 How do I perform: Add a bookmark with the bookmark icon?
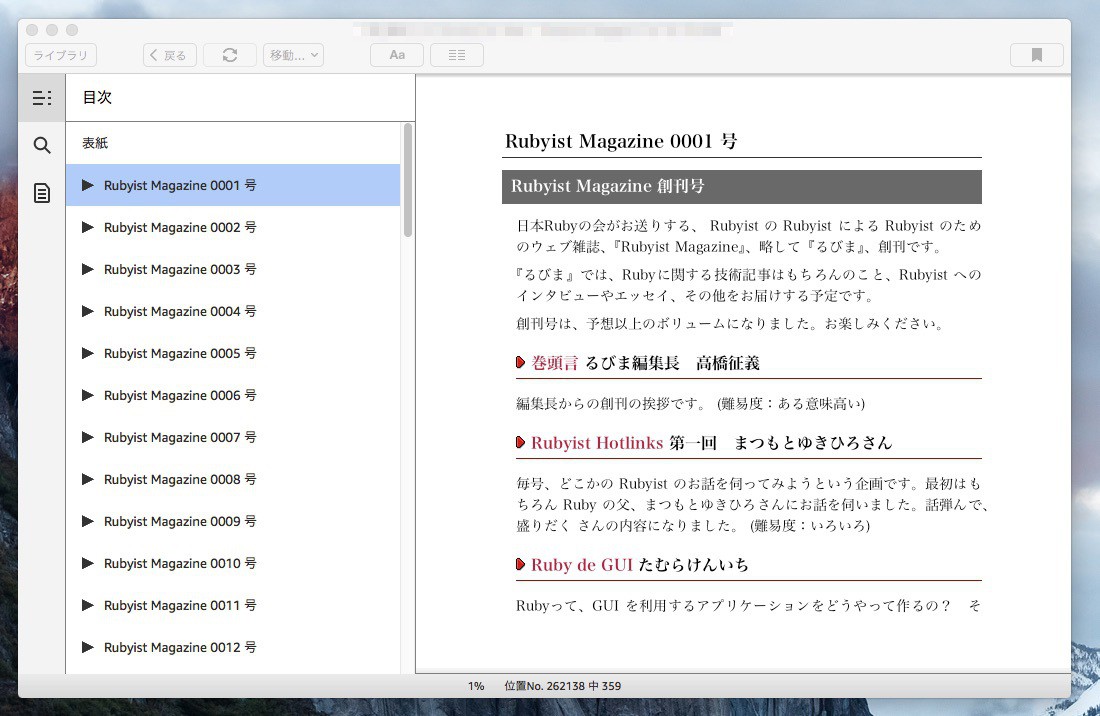coord(1036,56)
